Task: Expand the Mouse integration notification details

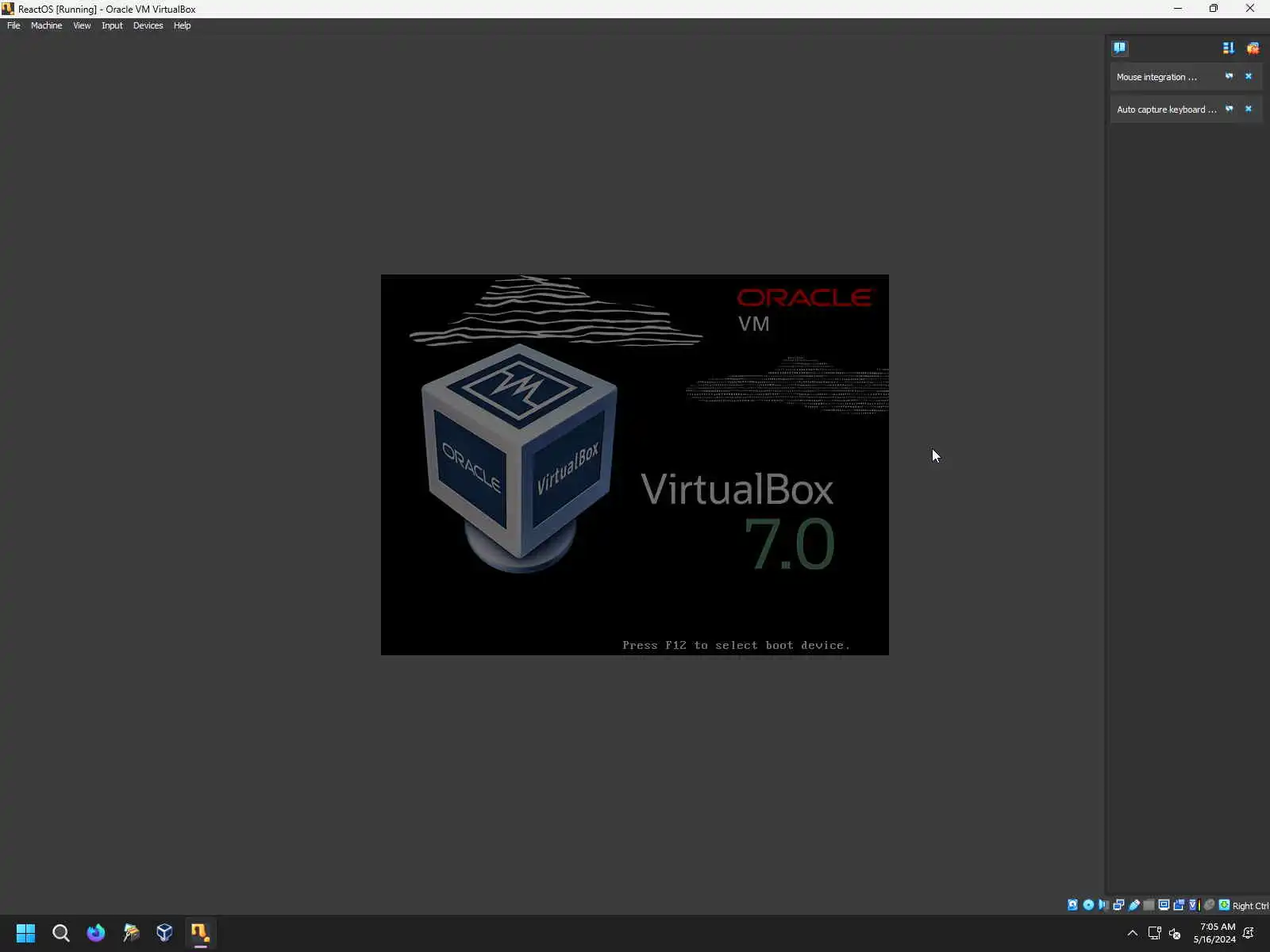Action: click(x=1229, y=76)
